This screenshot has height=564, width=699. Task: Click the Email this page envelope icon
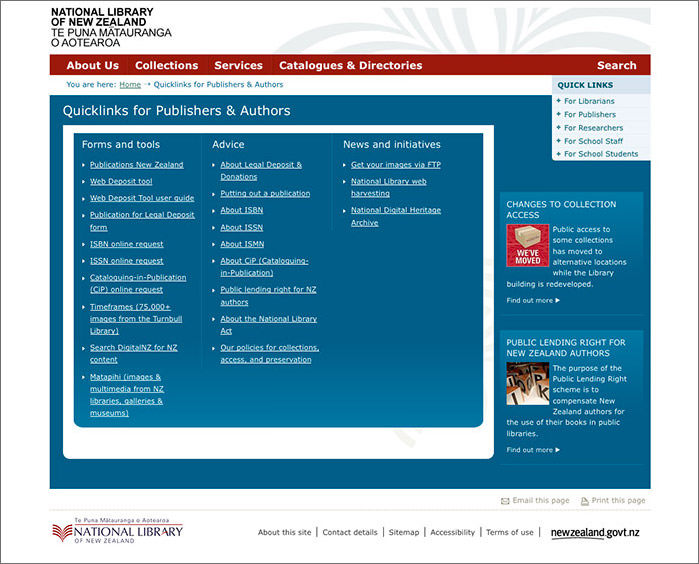point(505,501)
